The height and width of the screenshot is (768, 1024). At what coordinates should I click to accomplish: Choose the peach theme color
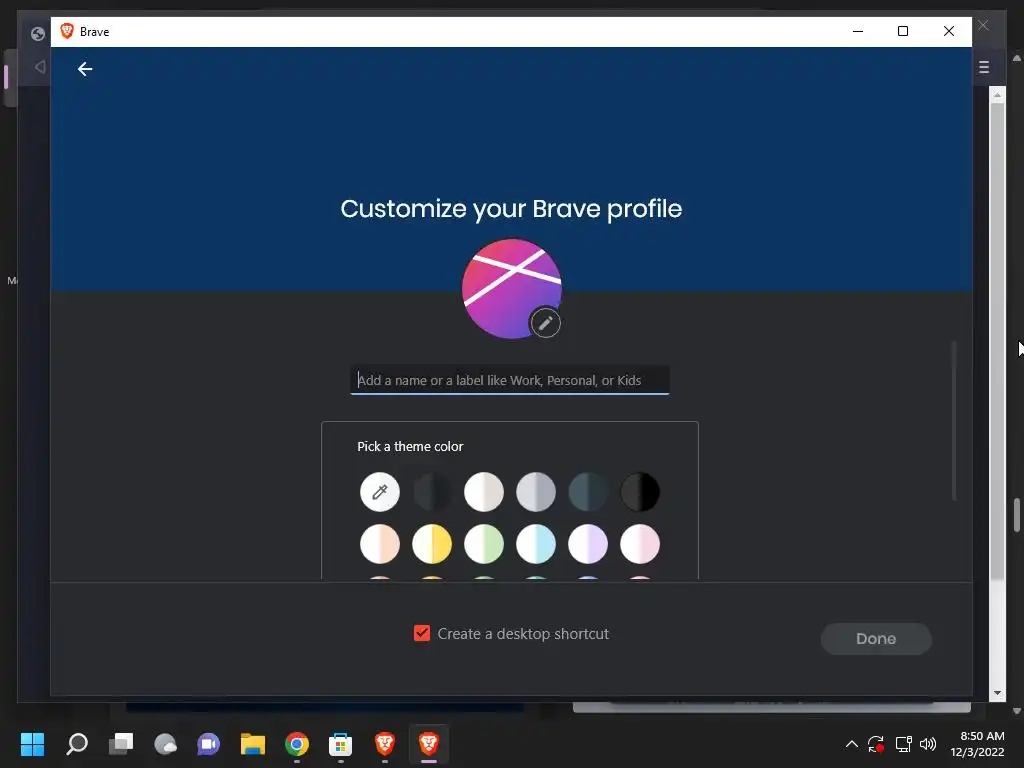(x=379, y=543)
